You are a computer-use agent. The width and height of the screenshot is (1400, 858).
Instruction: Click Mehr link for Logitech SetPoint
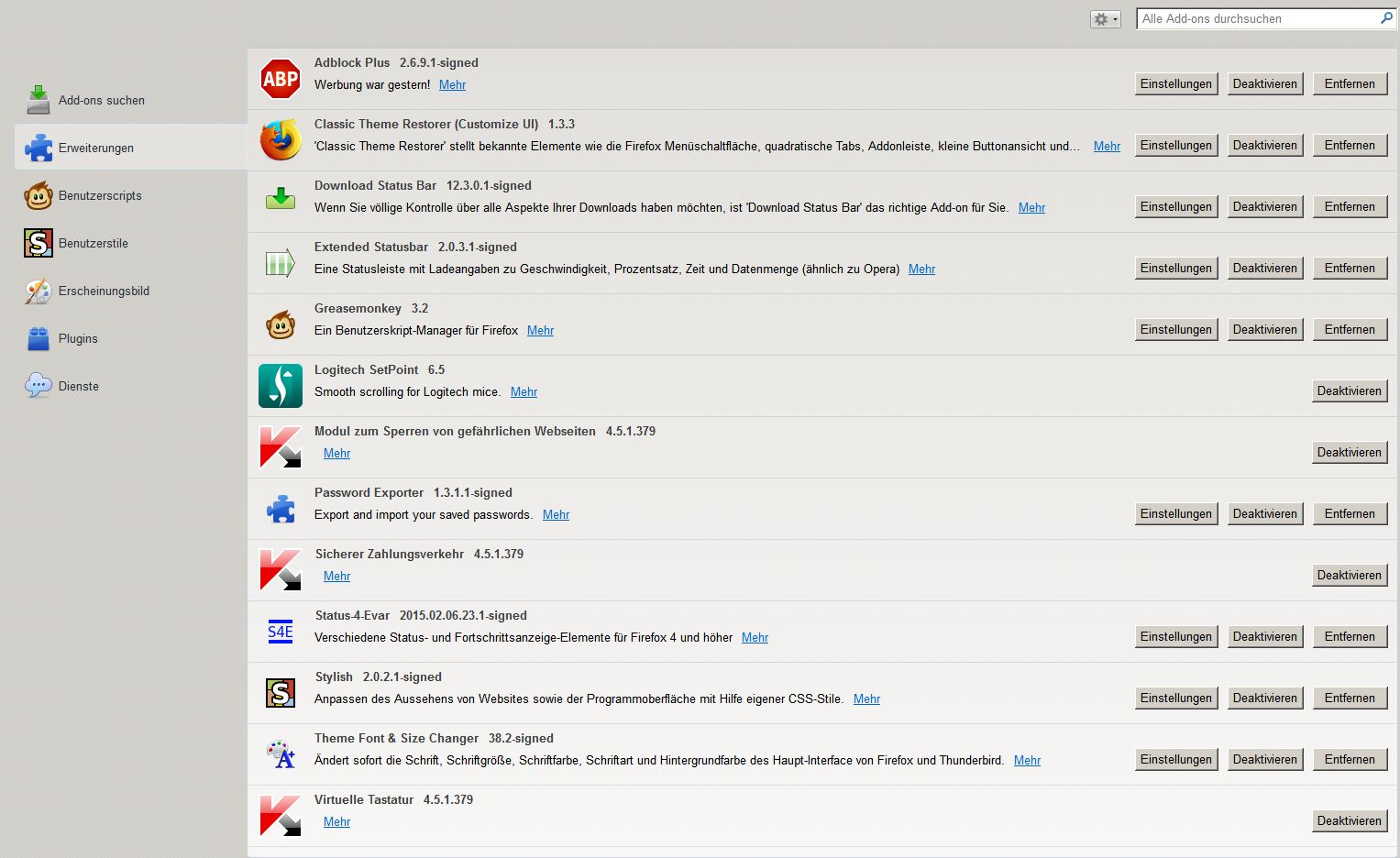524,392
